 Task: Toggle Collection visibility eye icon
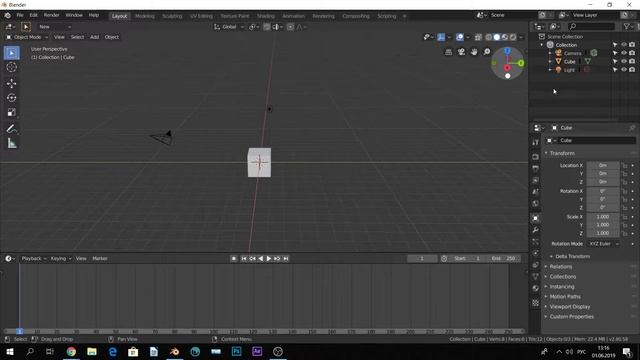click(x=624, y=44)
